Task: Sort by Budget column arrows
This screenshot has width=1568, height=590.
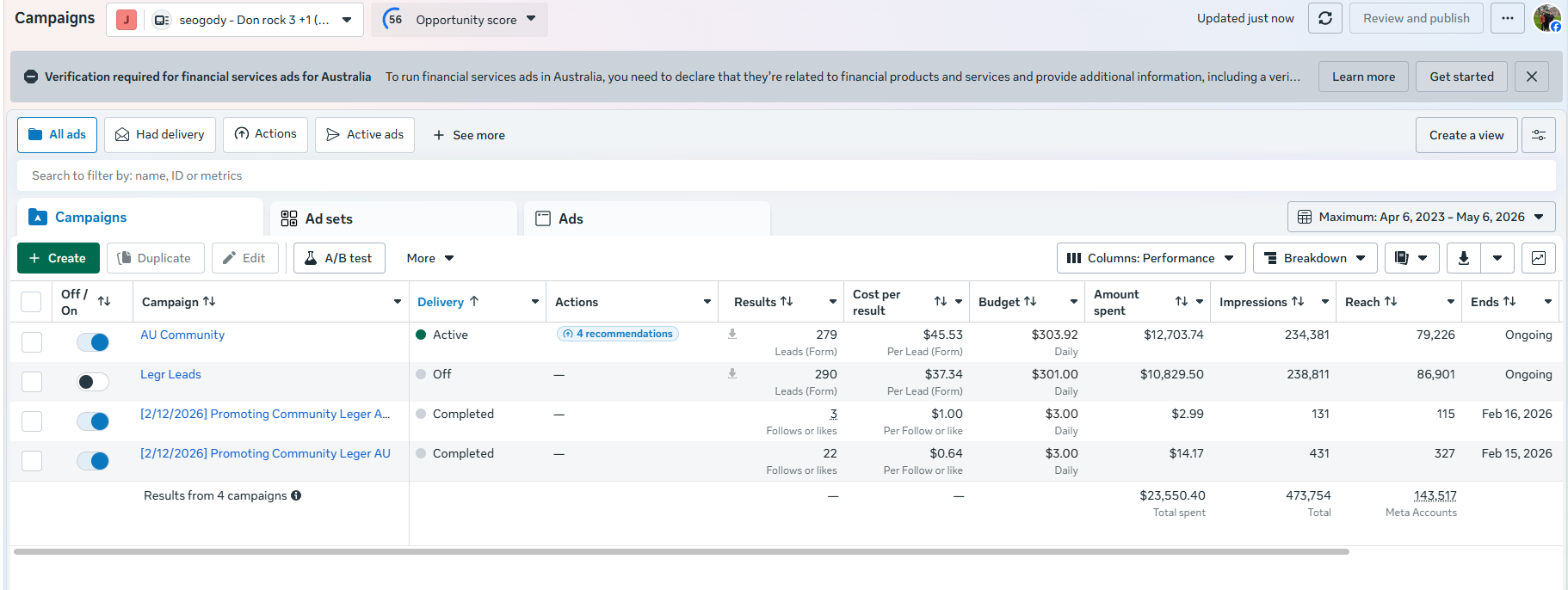Action: [x=1030, y=301]
